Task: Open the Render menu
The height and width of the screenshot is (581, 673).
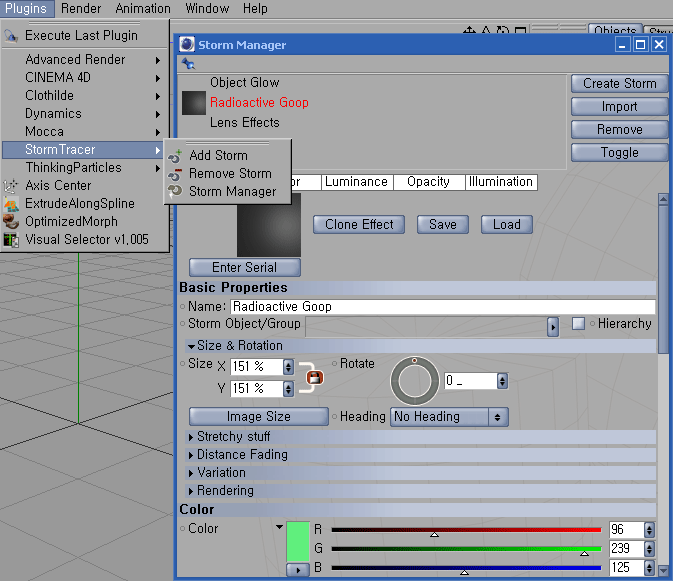Action: tap(81, 9)
